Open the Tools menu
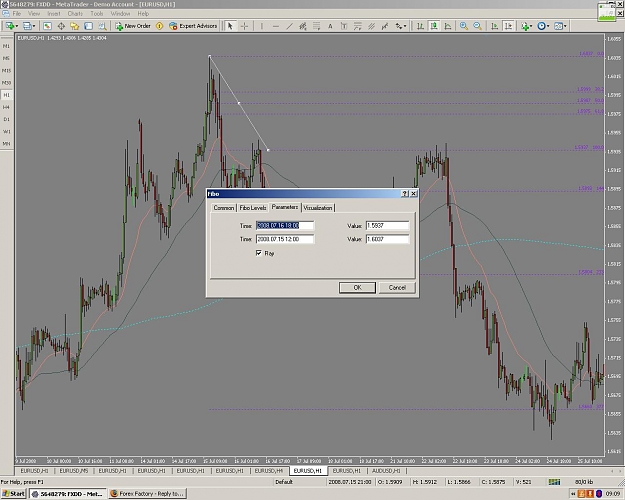The width and height of the screenshot is (625, 500). [97, 14]
